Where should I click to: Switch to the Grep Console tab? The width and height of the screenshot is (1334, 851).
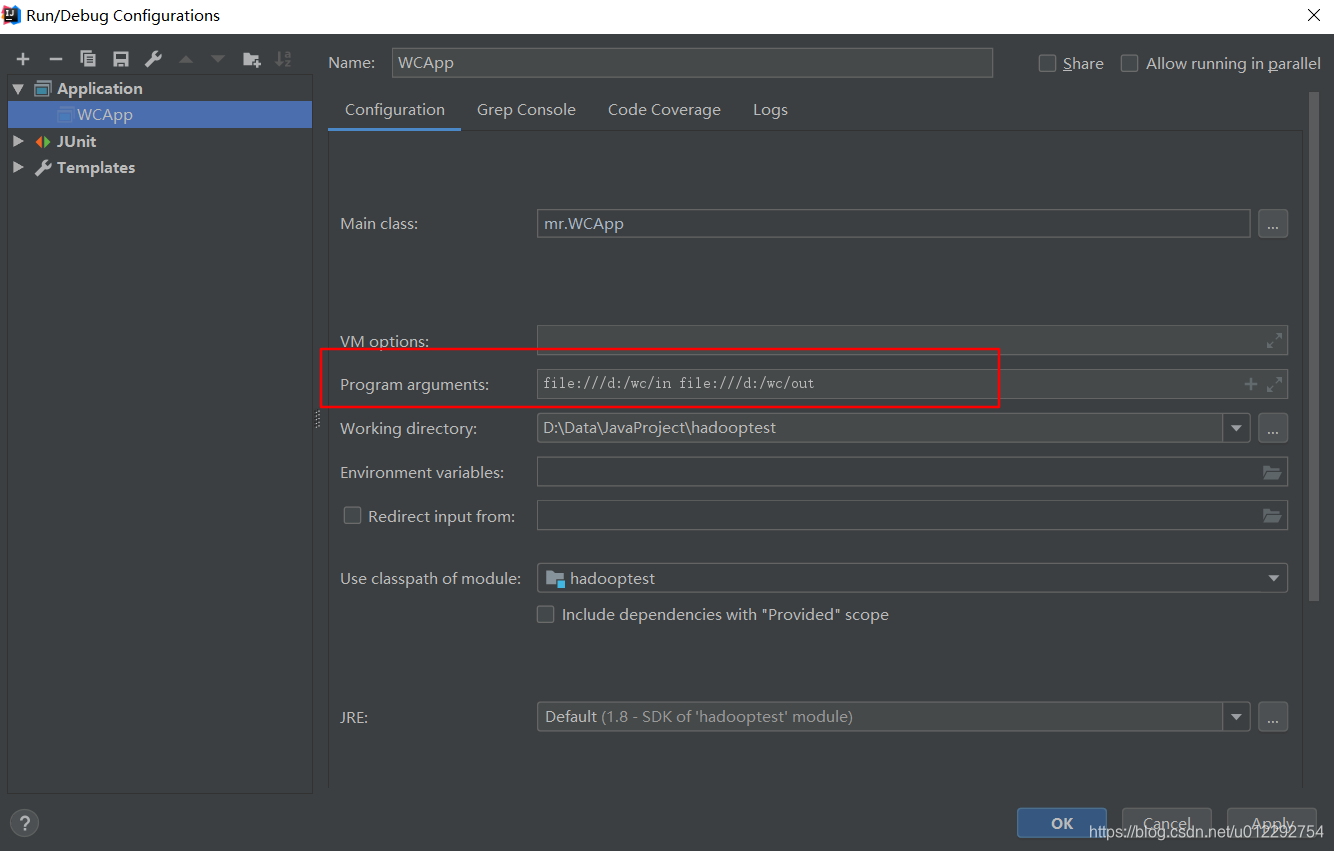[x=526, y=110]
